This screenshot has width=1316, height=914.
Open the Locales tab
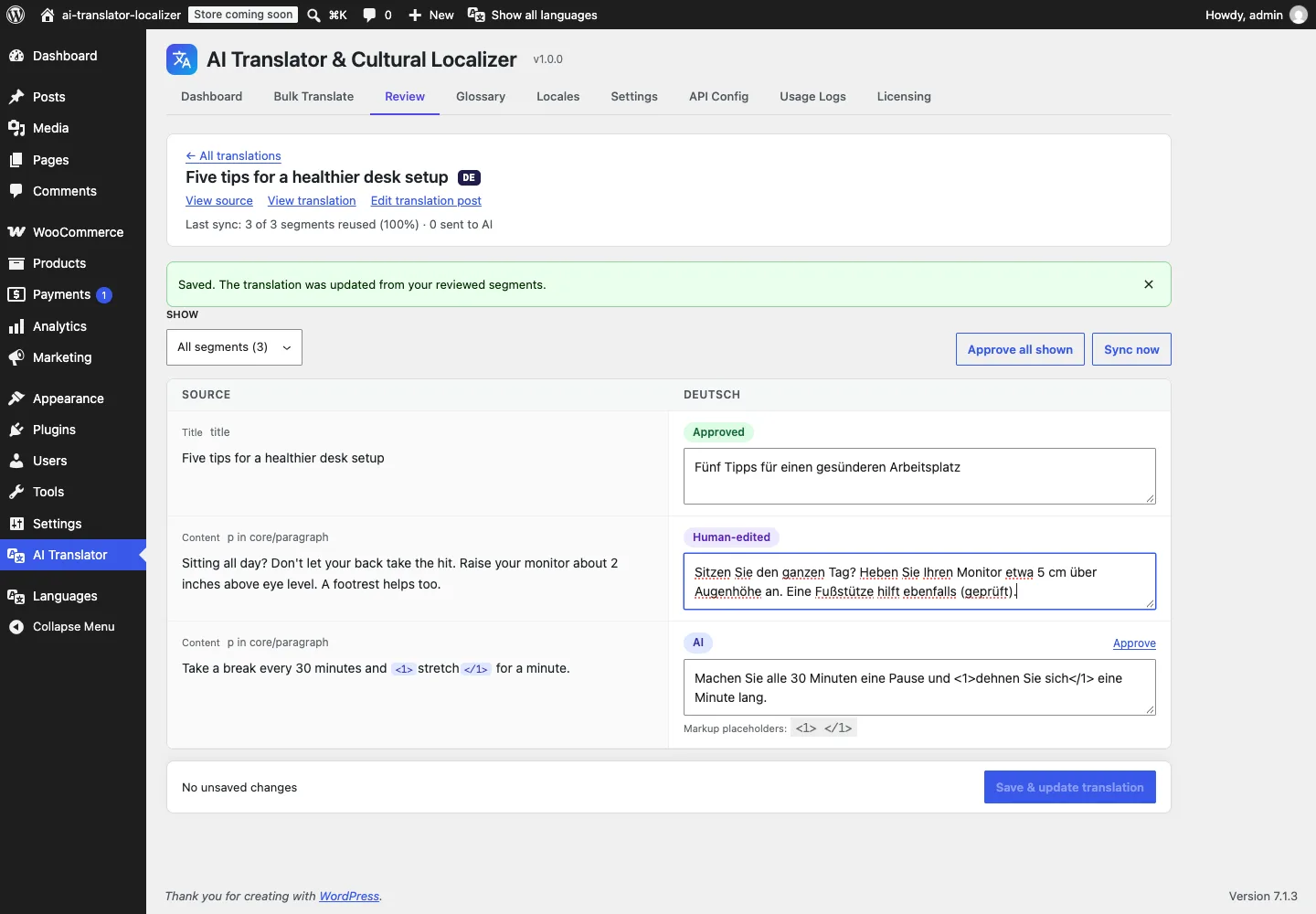[x=557, y=96]
